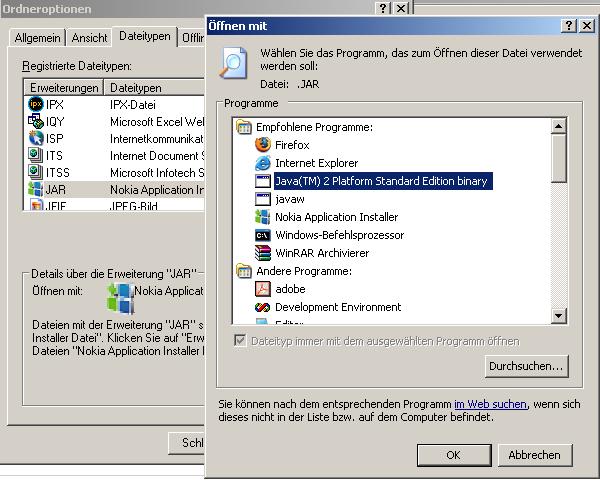Select the IPX-Datei row text
Viewport: 600px width, 480px height.
coord(133,104)
